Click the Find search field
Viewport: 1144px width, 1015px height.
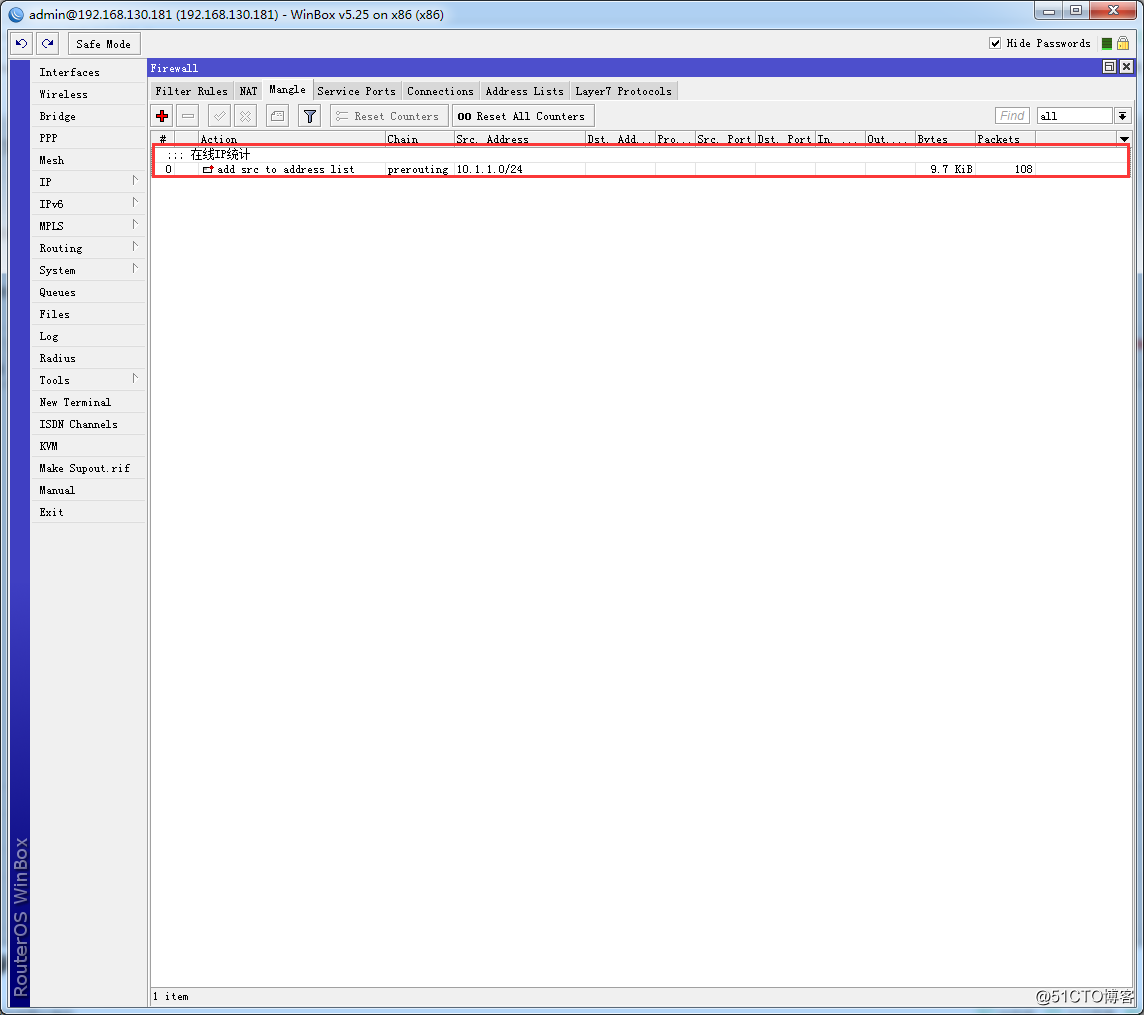coord(1012,116)
